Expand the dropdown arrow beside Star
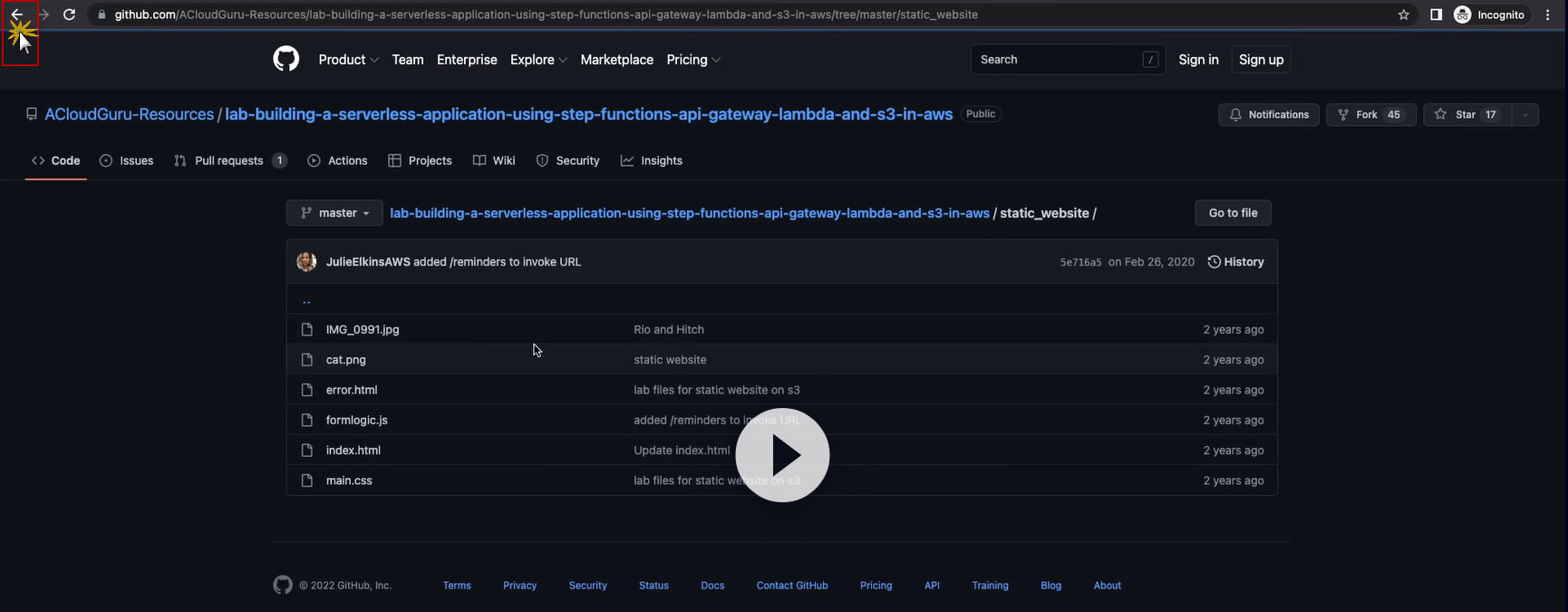Image resolution: width=1568 pixels, height=612 pixels. tap(1524, 114)
